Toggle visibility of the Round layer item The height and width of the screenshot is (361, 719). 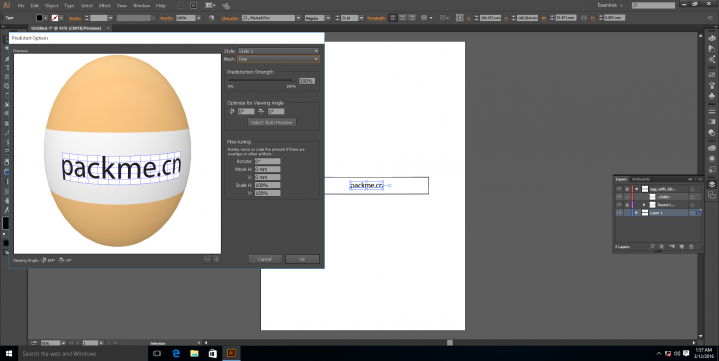click(x=619, y=205)
